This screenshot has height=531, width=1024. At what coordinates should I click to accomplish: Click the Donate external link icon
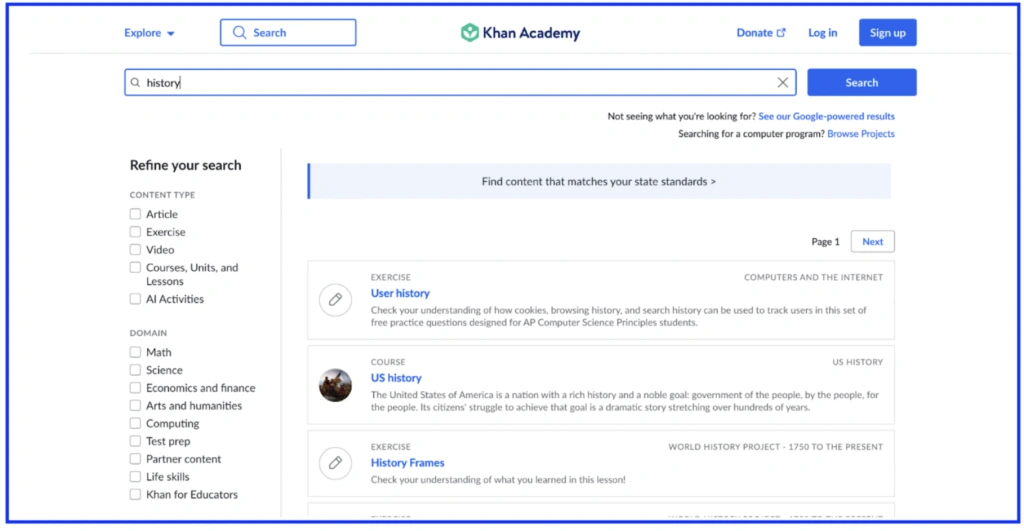(782, 33)
